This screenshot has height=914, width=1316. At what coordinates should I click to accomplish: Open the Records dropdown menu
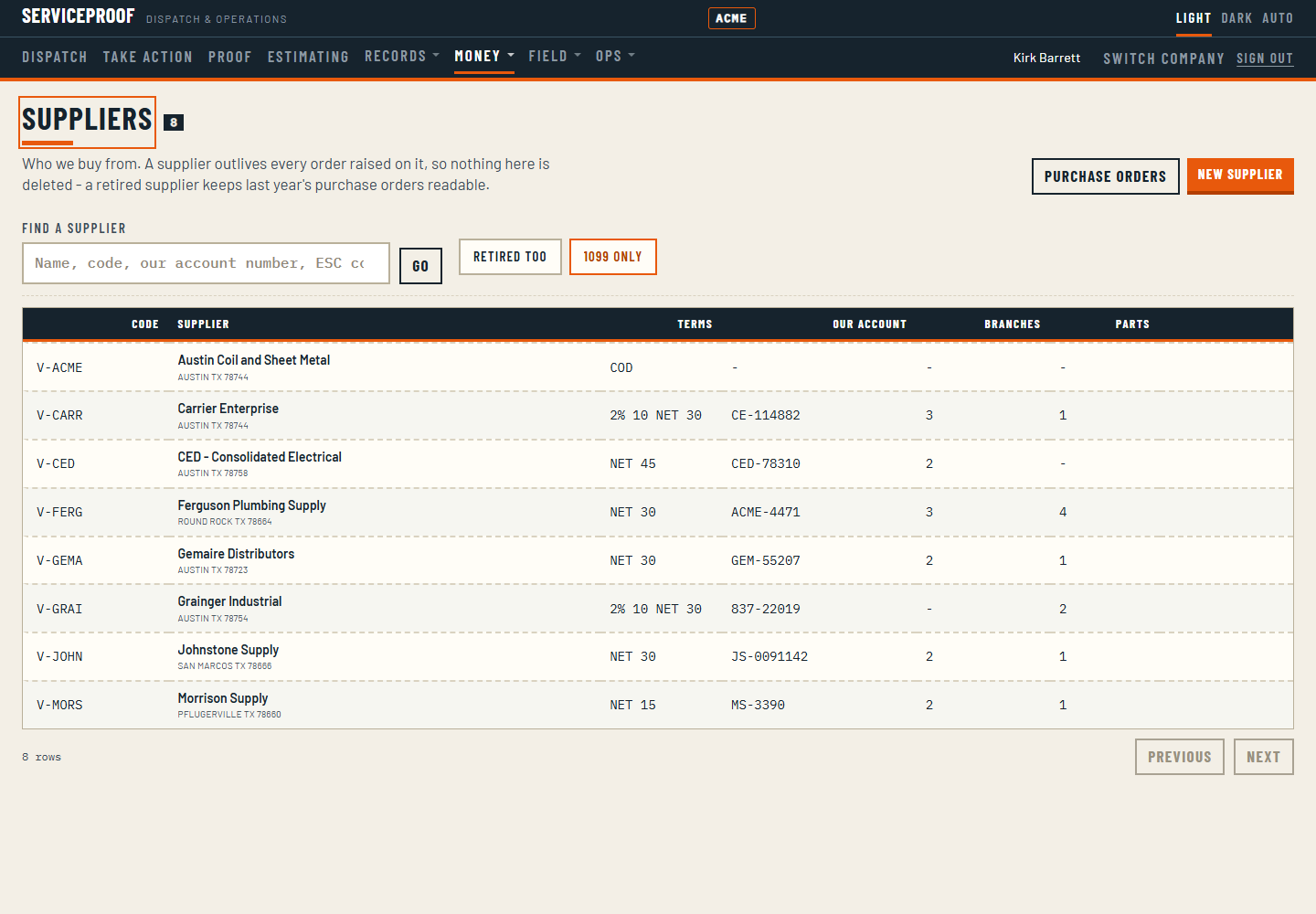click(x=401, y=57)
